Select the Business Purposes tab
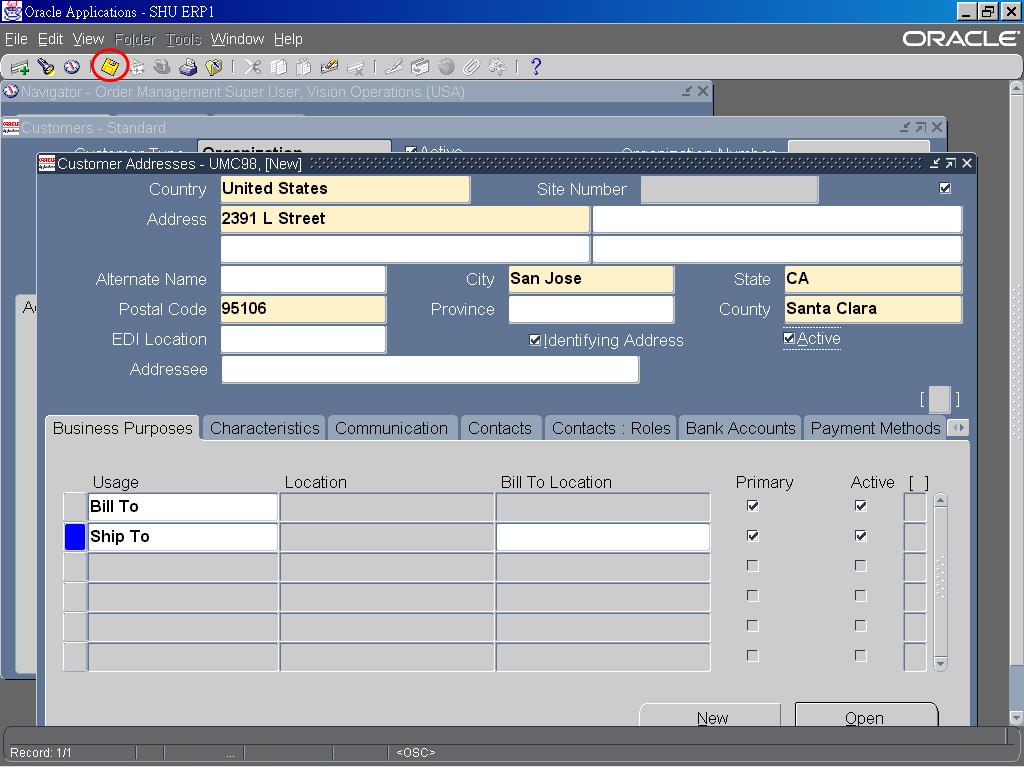 (x=123, y=428)
